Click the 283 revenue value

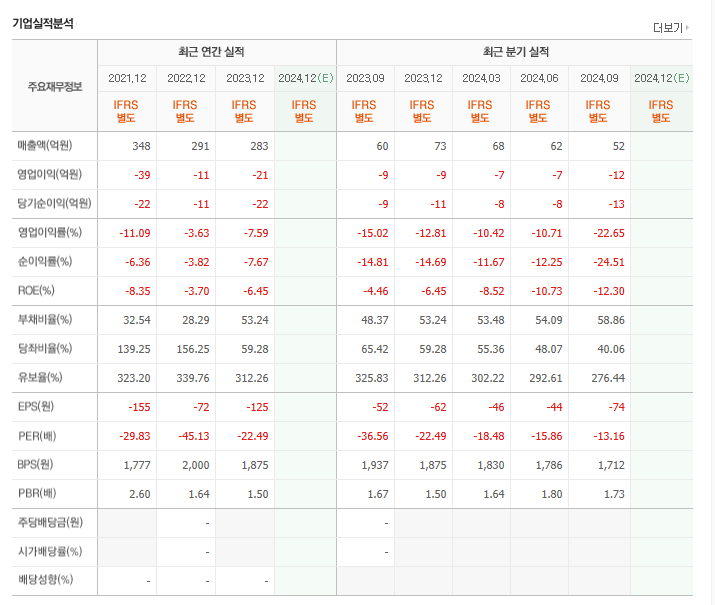click(259, 146)
